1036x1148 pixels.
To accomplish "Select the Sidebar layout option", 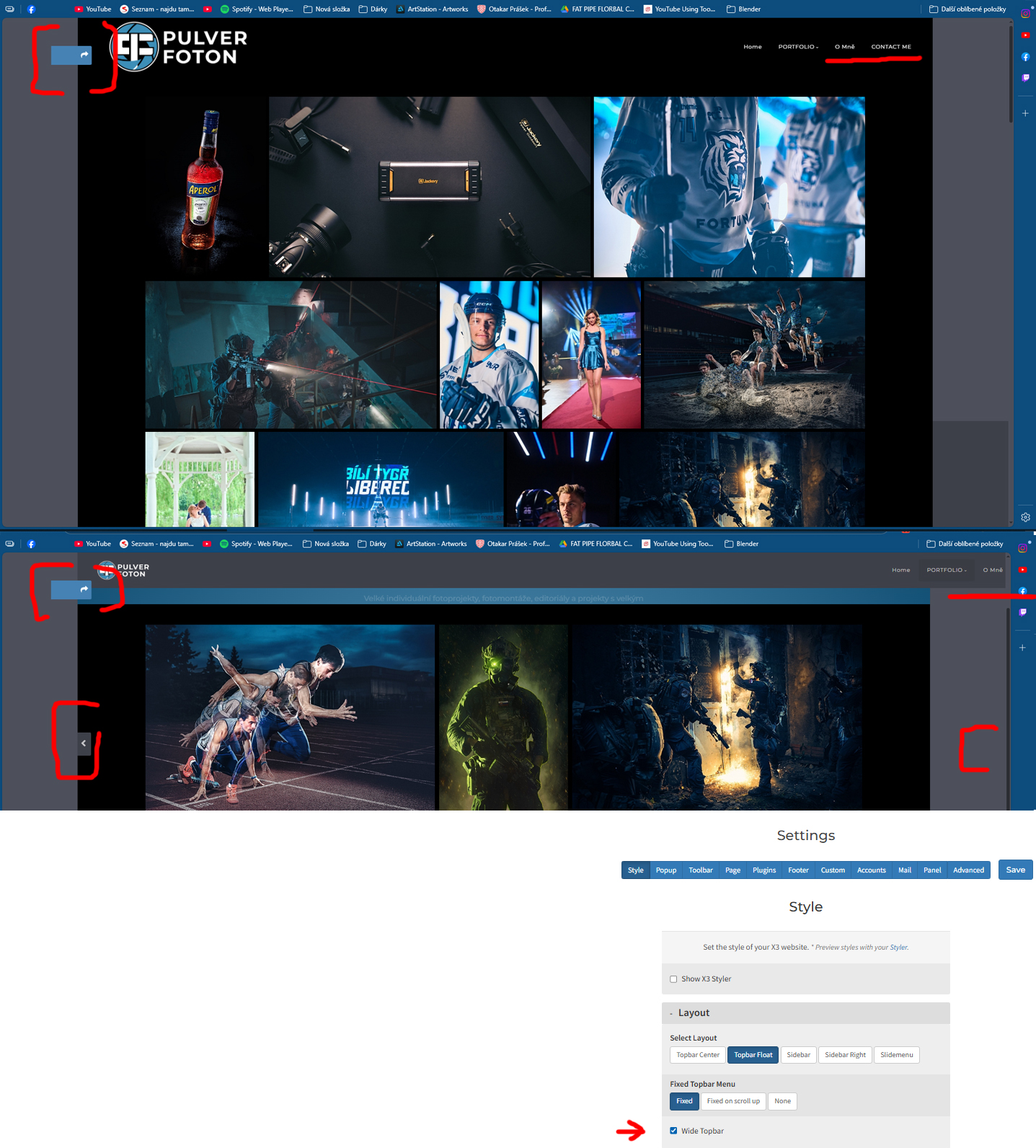I will tap(798, 1055).
